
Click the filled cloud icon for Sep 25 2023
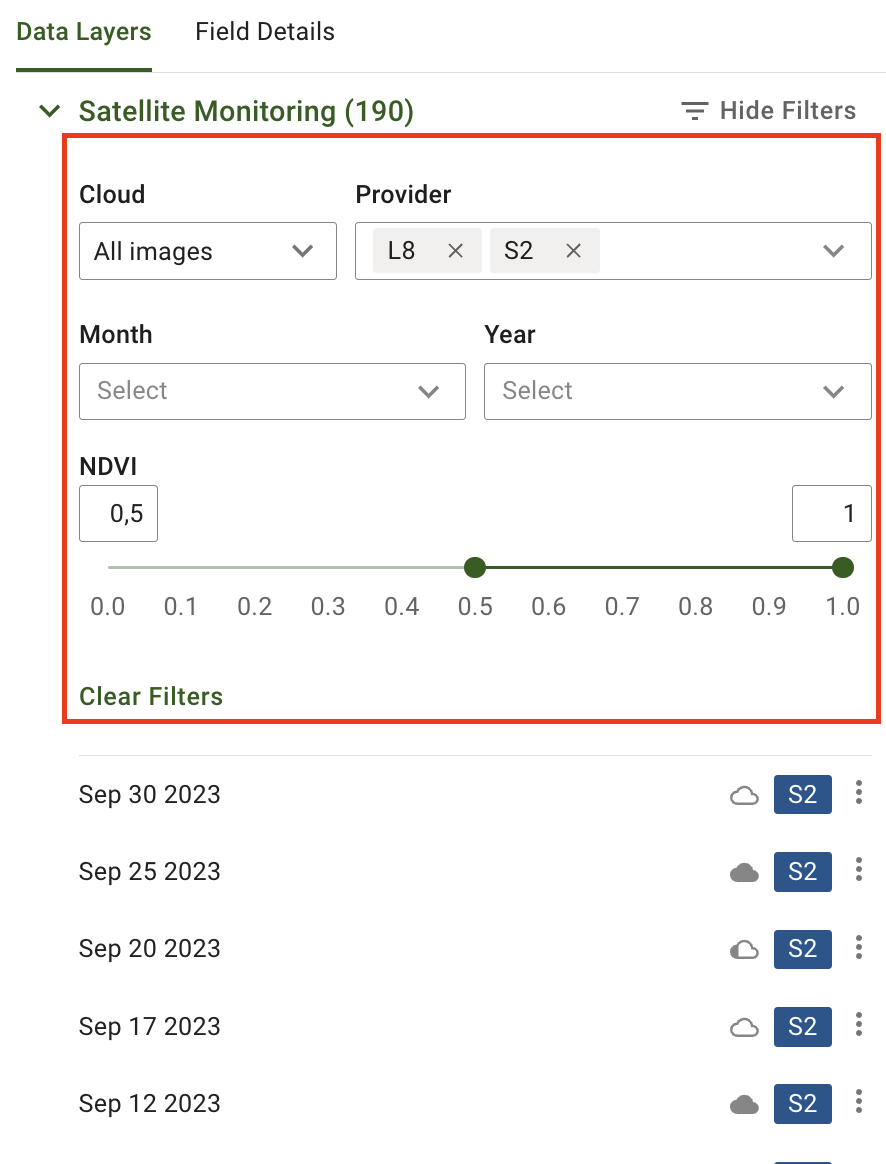[x=744, y=873]
